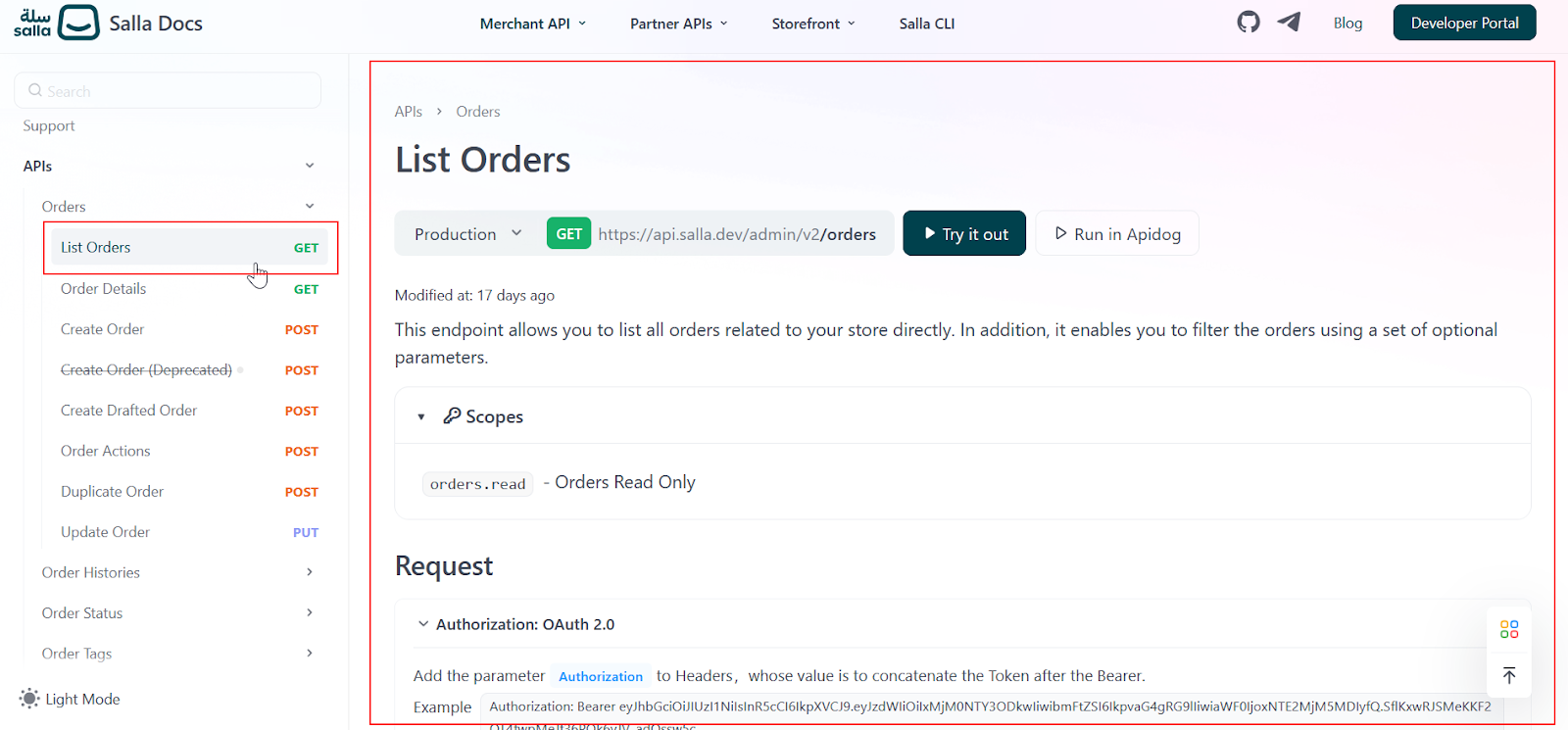Click the search magnifier icon

(35, 90)
